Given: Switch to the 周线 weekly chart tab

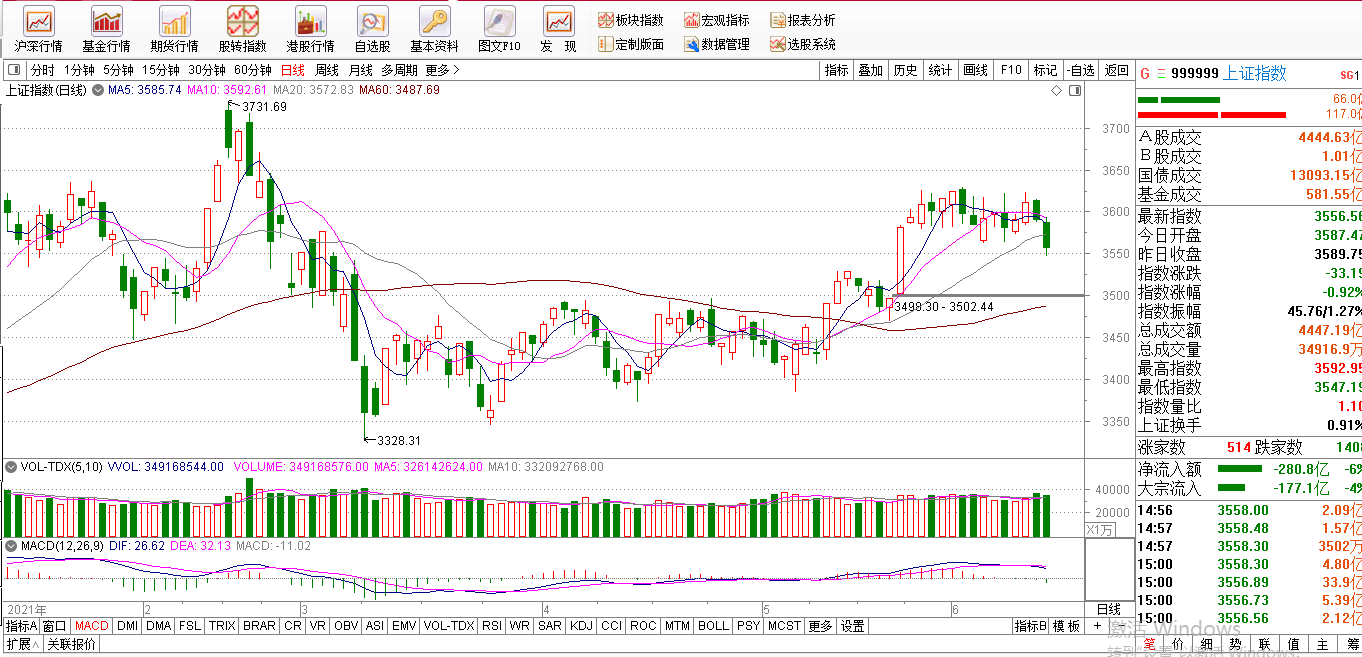Looking at the screenshot, I should (325, 71).
